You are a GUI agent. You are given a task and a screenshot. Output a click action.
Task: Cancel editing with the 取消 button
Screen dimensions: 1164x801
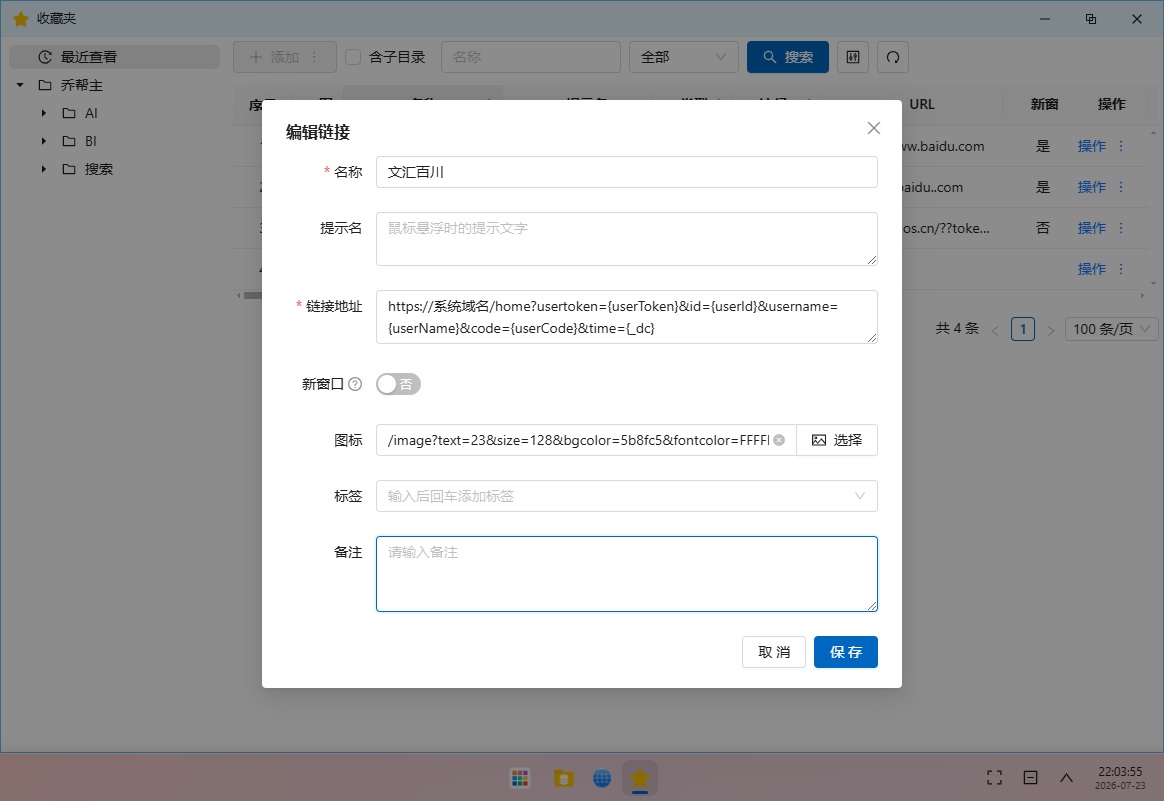pos(774,652)
